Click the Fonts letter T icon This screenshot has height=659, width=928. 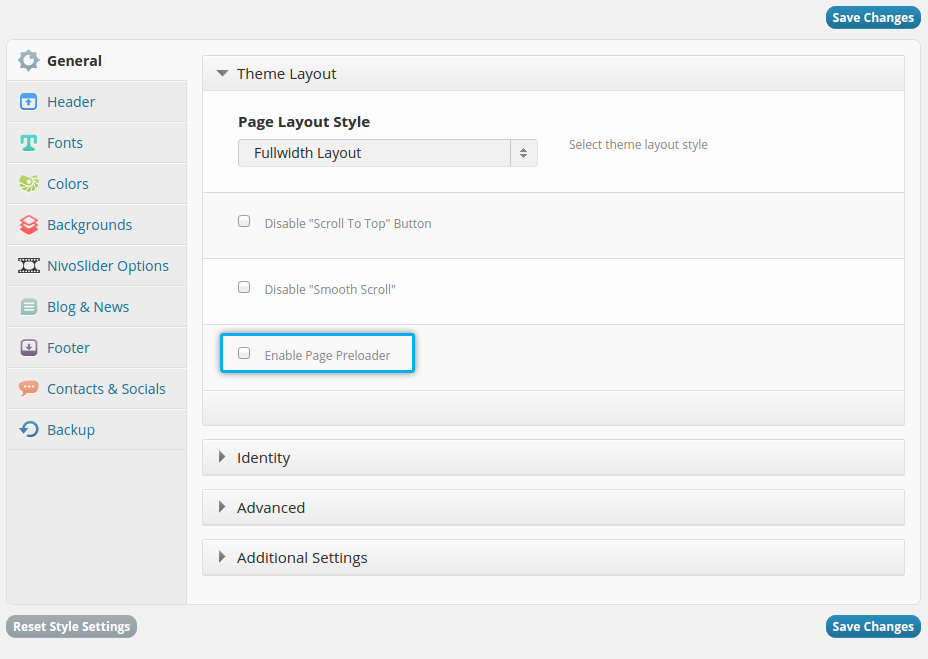[x=29, y=143]
